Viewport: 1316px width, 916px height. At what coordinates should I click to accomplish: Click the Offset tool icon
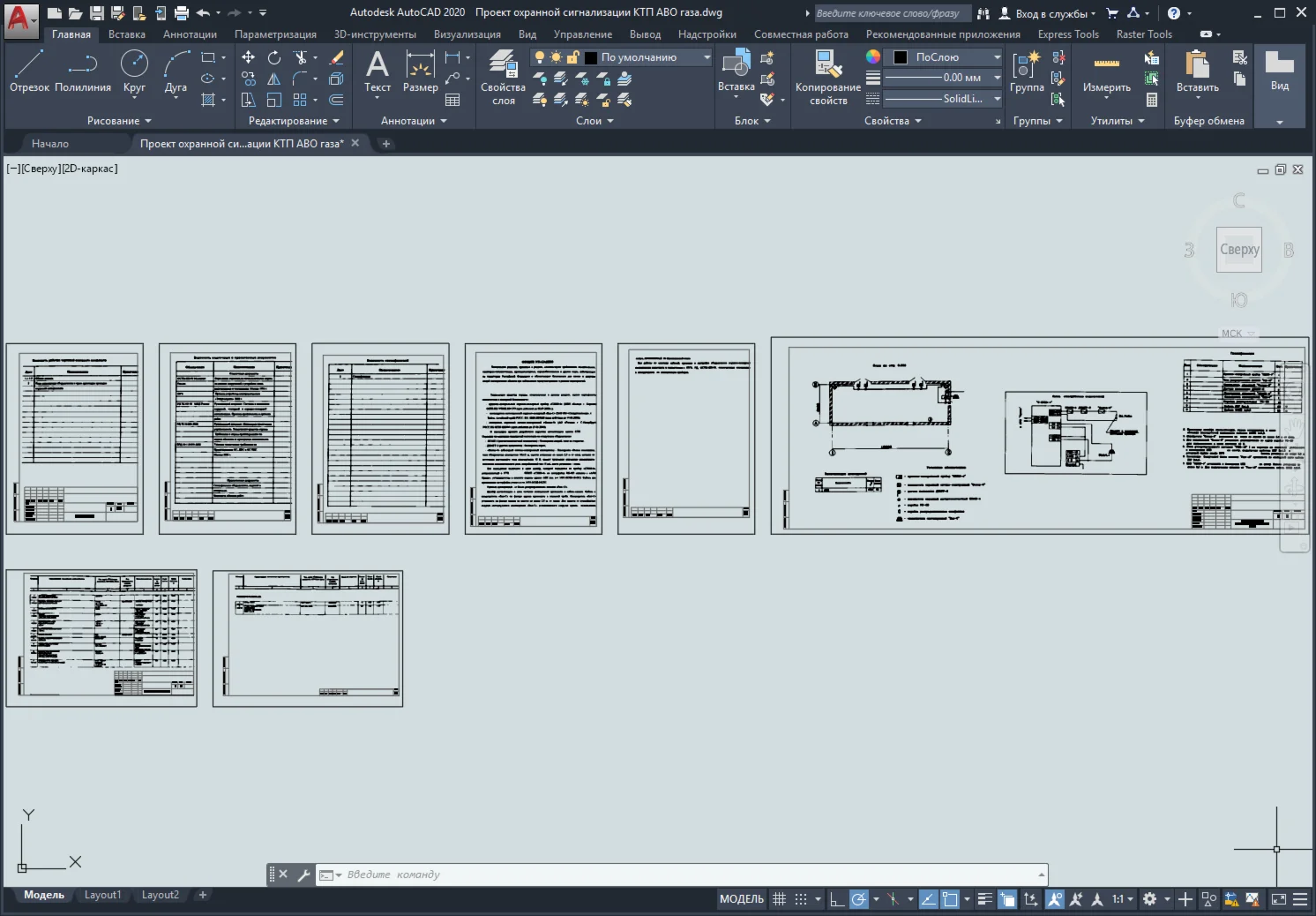pyautogui.click(x=336, y=100)
